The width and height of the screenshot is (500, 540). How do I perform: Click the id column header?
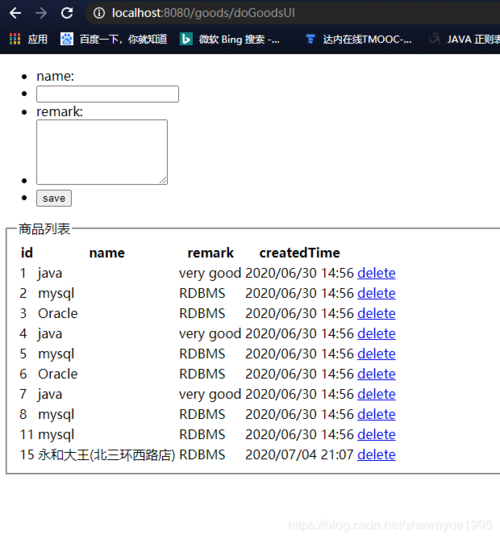[x=27, y=253]
